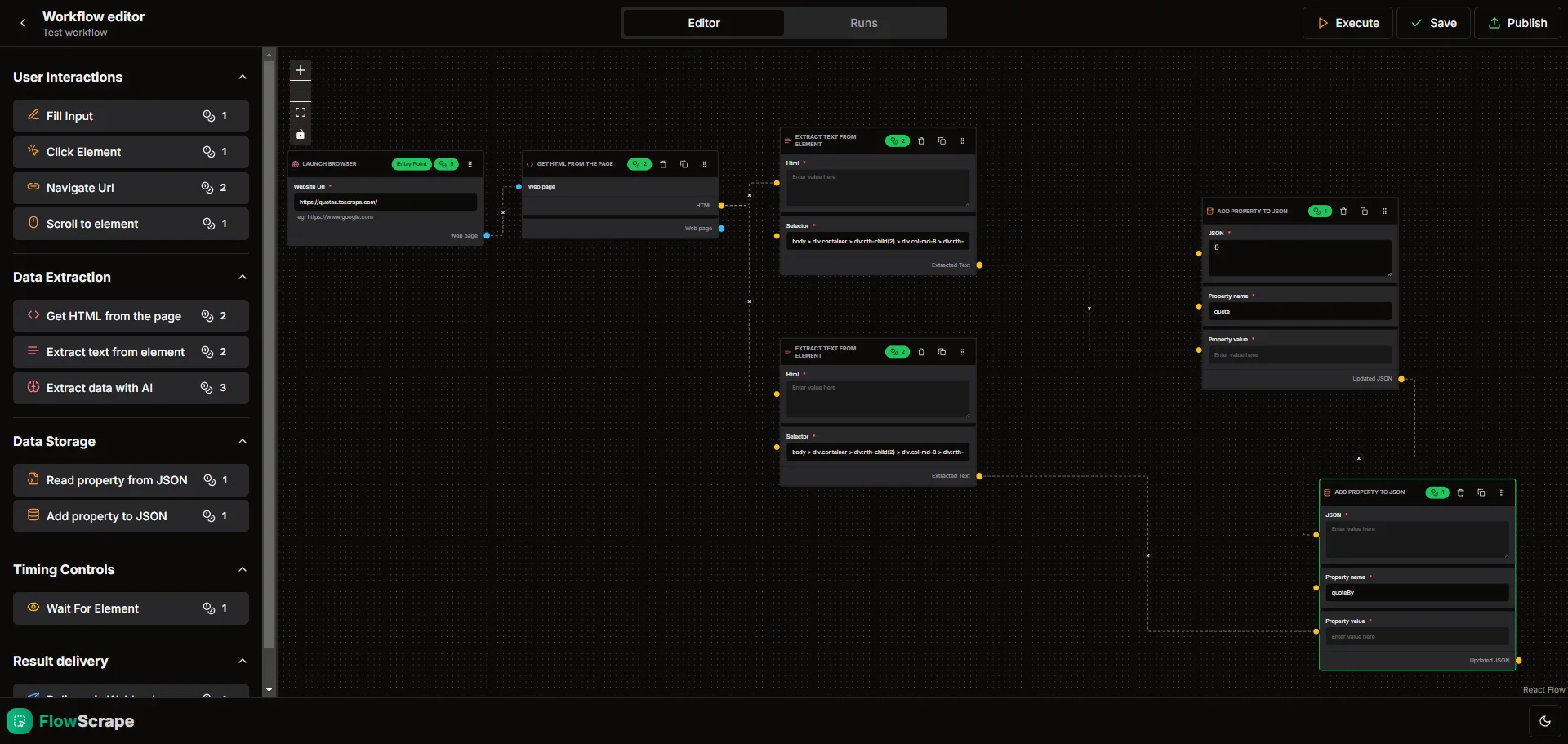Duplicate the Extract Text node via copy icon
The image size is (1568, 744).
click(x=942, y=140)
